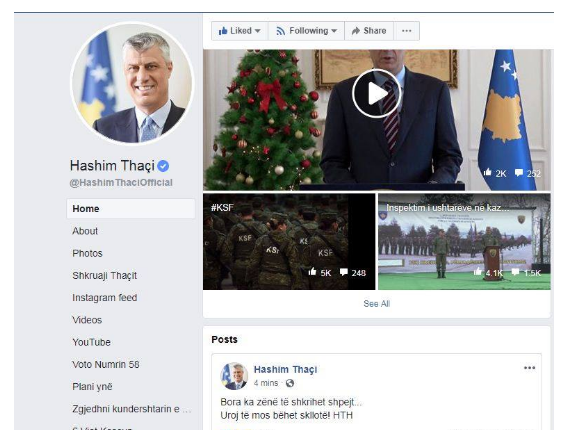Click the globe privacy icon on post
The height and width of the screenshot is (430, 561).
tap(290, 383)
